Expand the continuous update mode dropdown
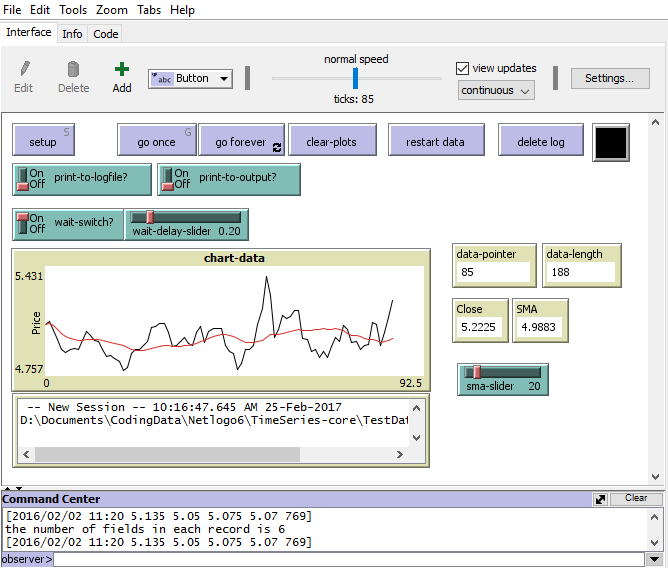The height and width of the screenshot is (568, 668). click(x=496, y=90)
